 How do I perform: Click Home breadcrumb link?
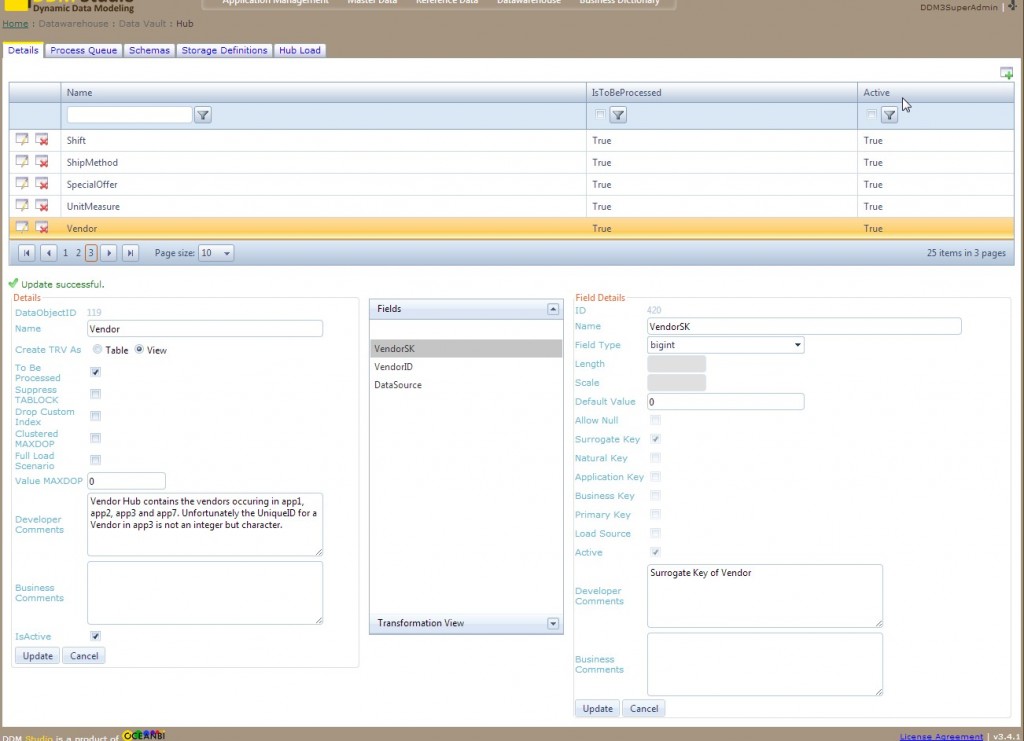pos(15,24)
